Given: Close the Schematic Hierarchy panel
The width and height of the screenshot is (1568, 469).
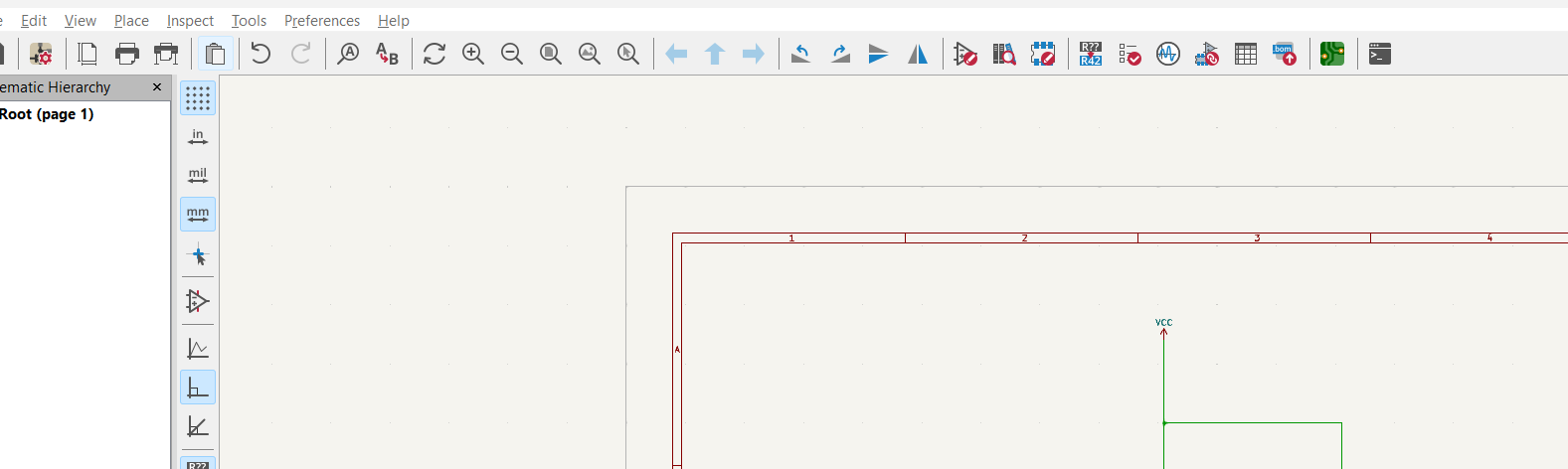Looking at the screenshot, I should point(157,87).
